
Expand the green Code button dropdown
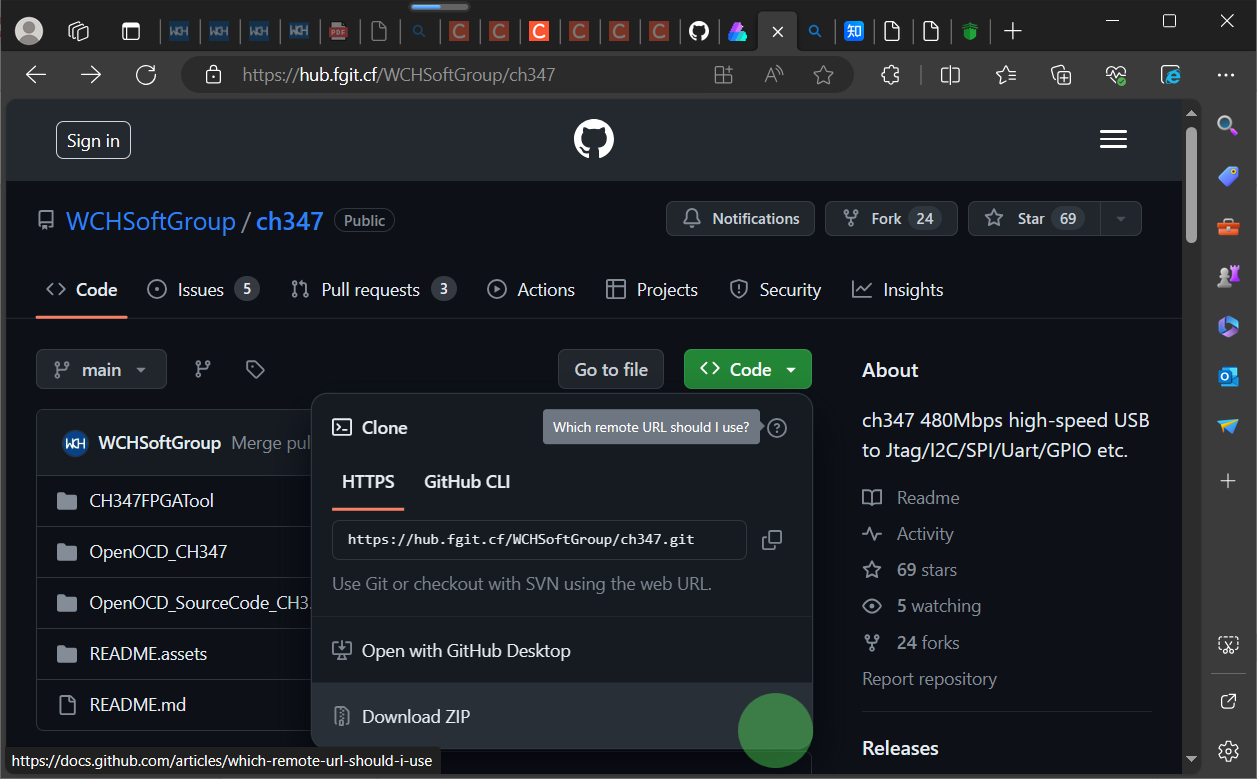coord(748,370)
